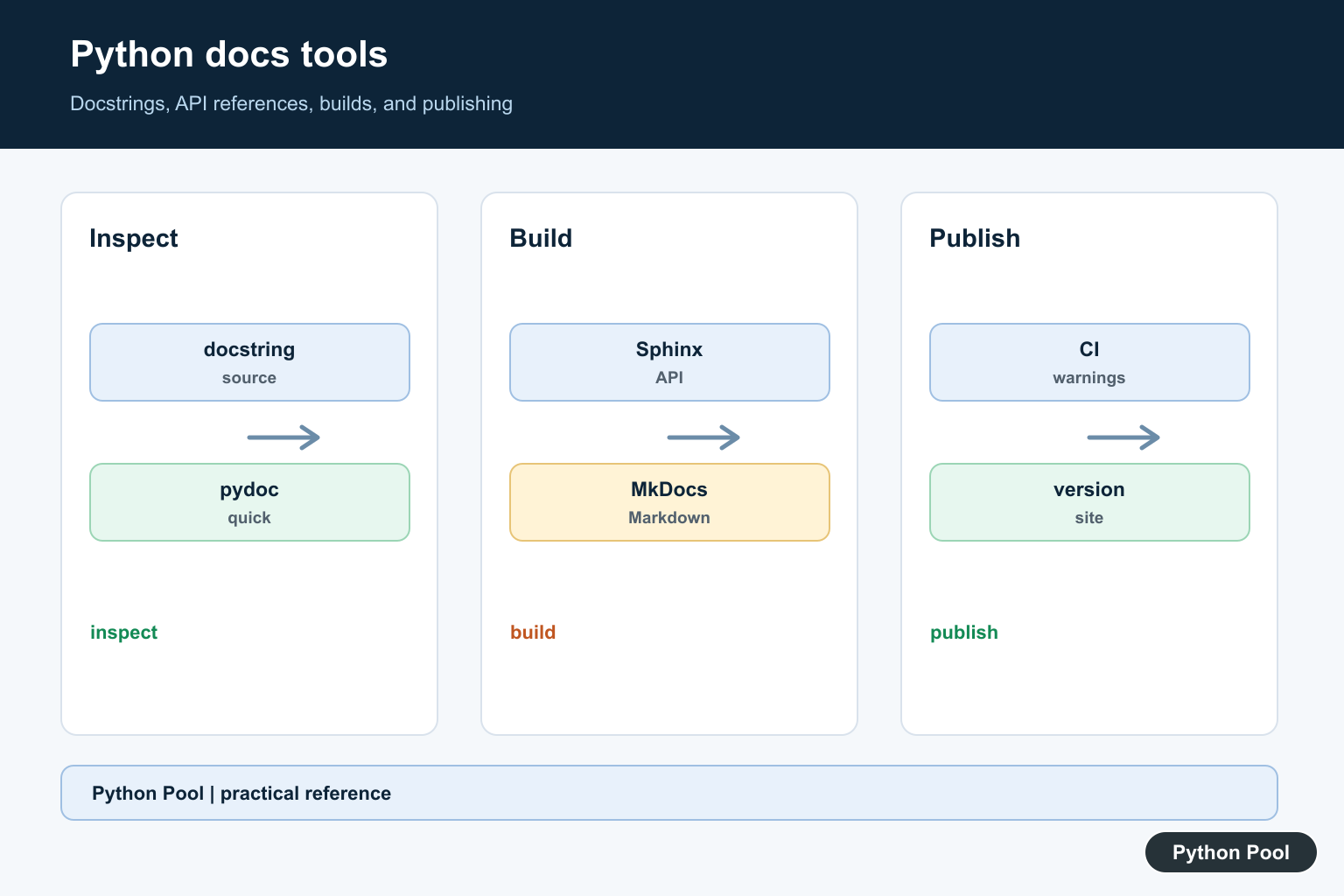
Task: Select the version site box
Action: (1089, 502)
